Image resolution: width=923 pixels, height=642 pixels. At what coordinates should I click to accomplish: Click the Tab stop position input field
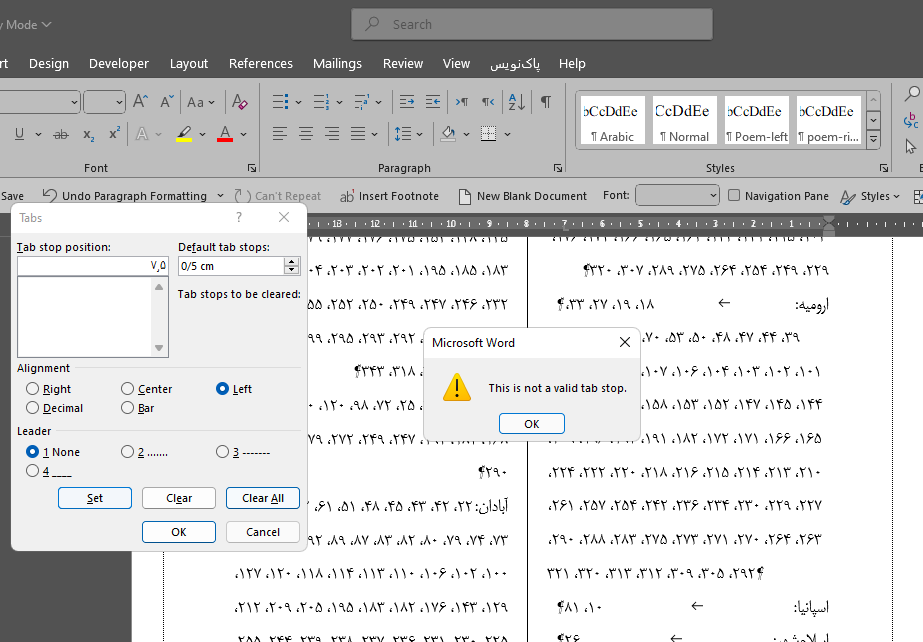coord(93,266)
